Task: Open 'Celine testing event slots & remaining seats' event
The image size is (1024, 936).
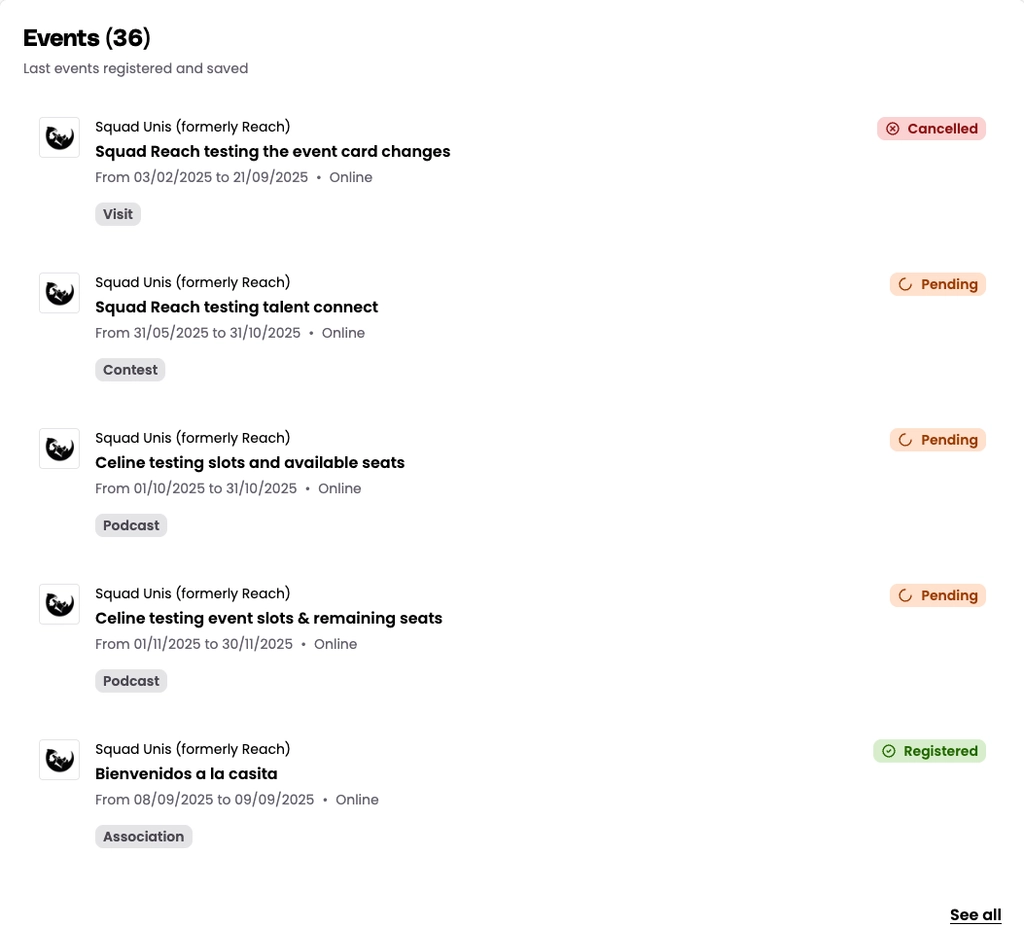Action: (x=268, y=618)
